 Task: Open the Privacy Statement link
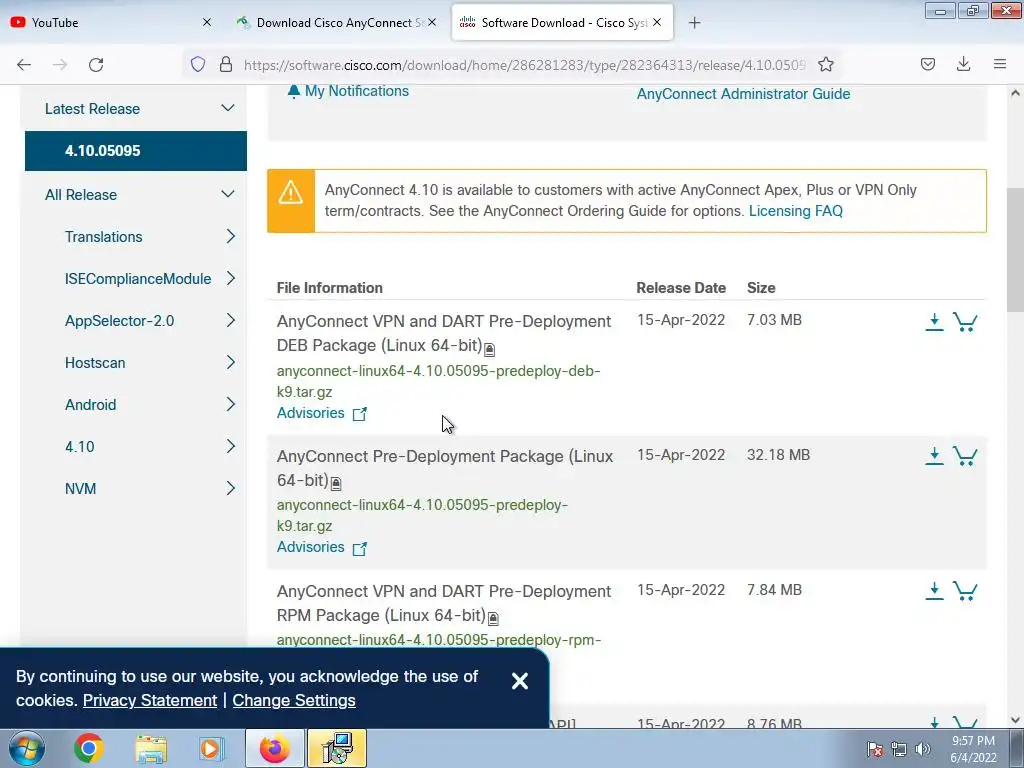tap(150, 700)
